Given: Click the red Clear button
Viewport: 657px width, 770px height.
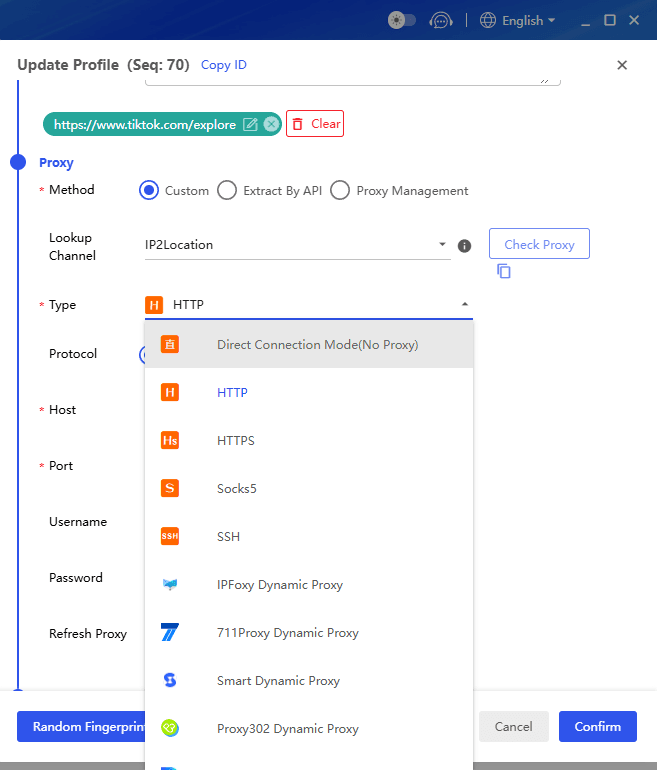Looking at the screenshot, I should (x=315, y=124).
